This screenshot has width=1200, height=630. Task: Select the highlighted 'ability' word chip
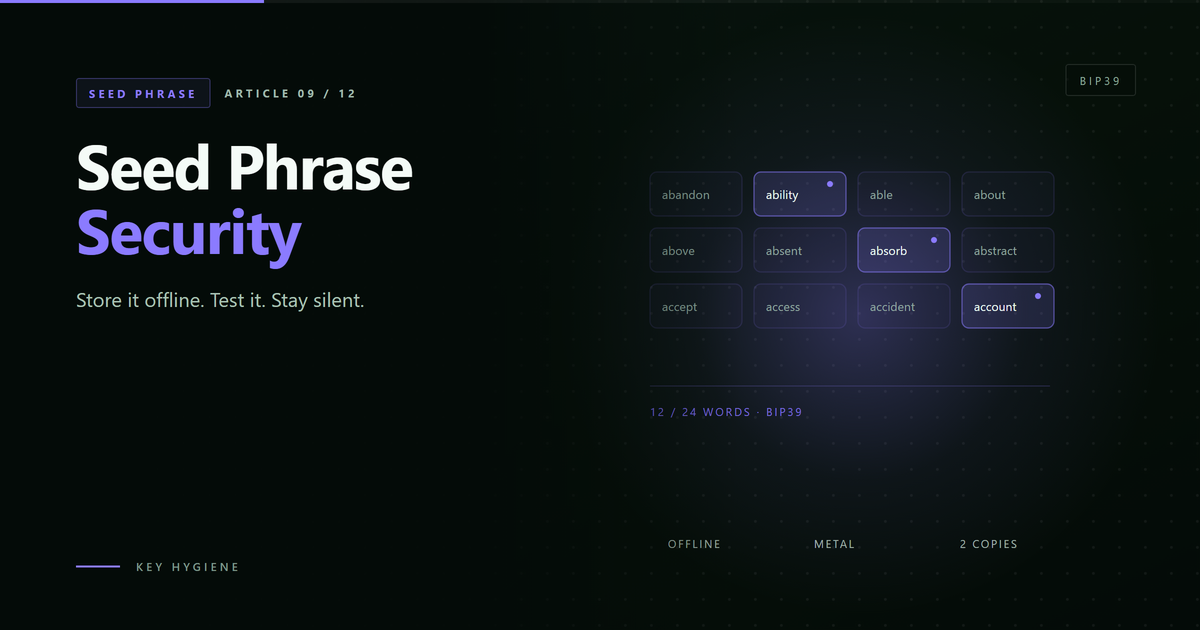click(x=800, y=194)
